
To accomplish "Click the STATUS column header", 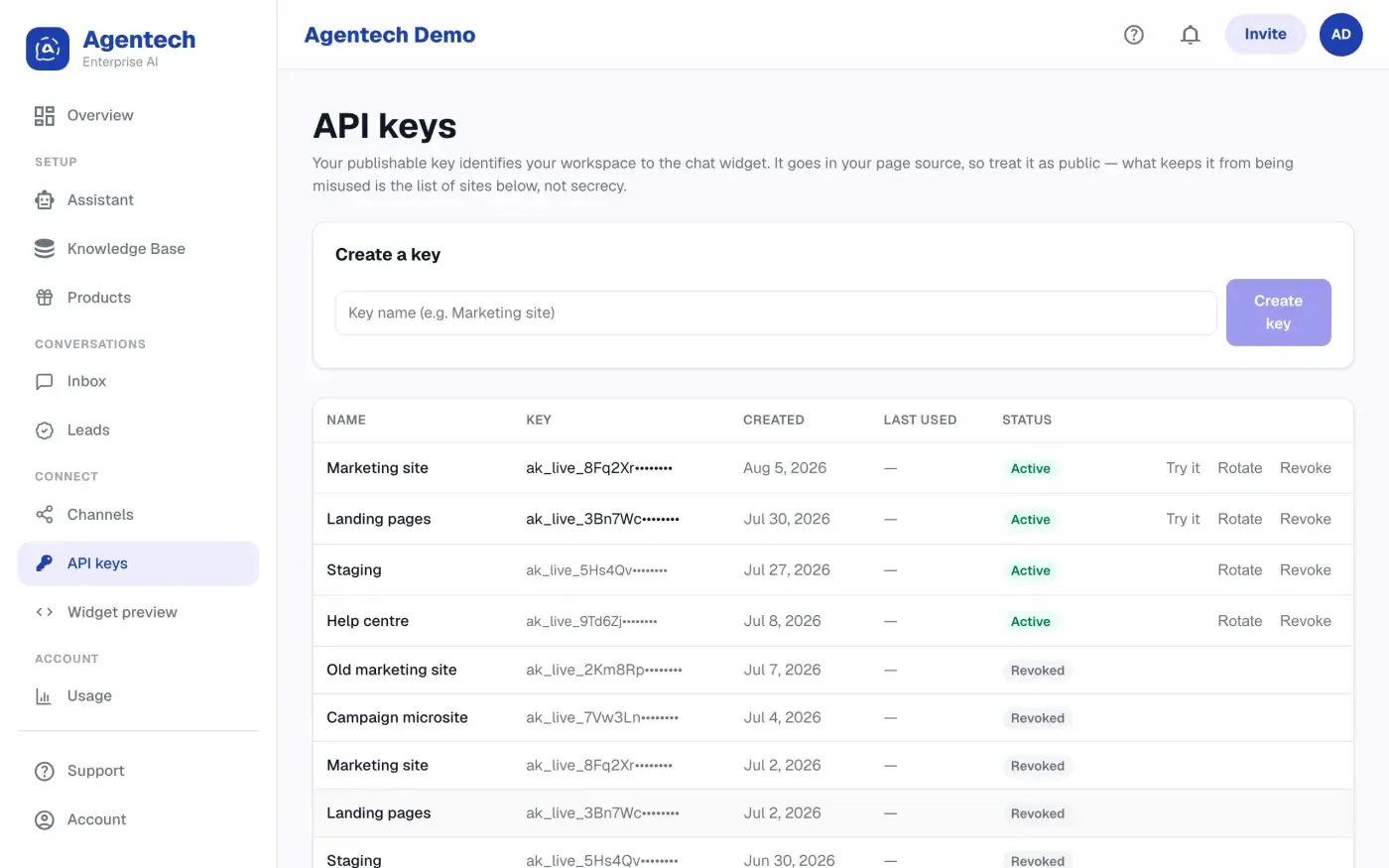I will click(x=1027, y=420).
